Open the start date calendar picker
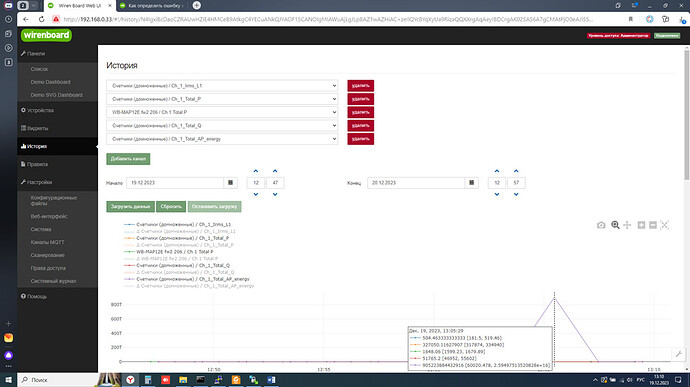The width and height of the screenshot is (690, 387). coord(230,183)
